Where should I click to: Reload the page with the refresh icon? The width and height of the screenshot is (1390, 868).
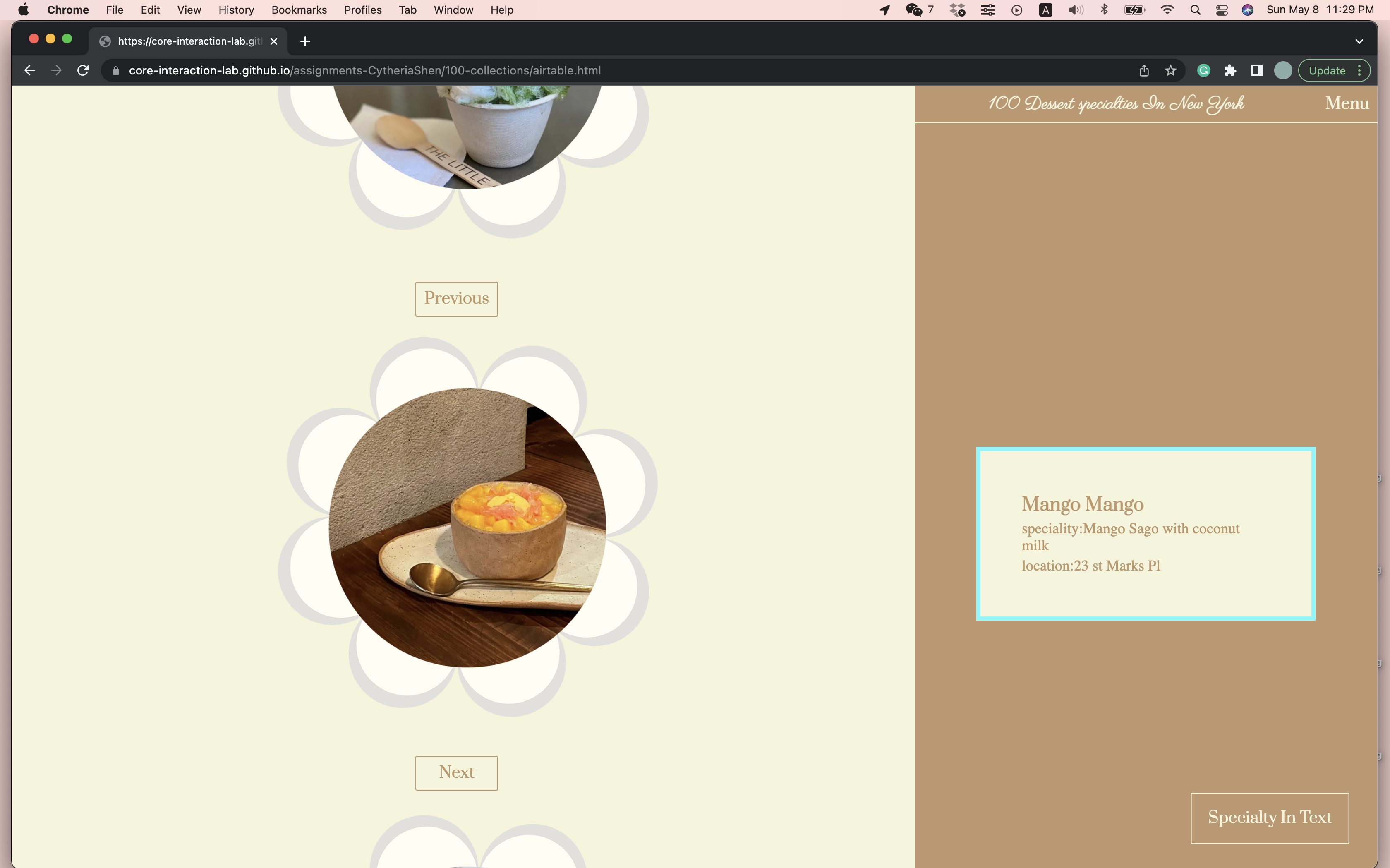click(83, 71)
